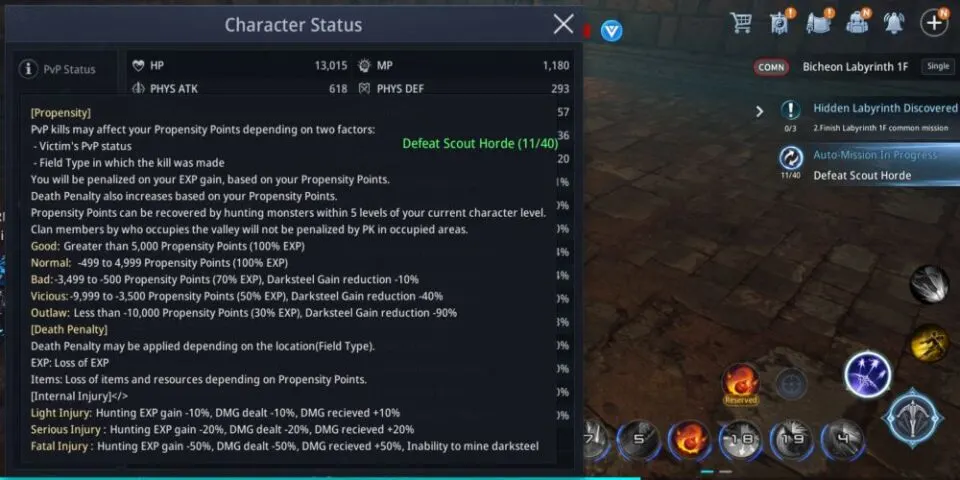Screen dimensions: 960x480
Task: Tap the main crossbow attack button
Action: (913, 418)
